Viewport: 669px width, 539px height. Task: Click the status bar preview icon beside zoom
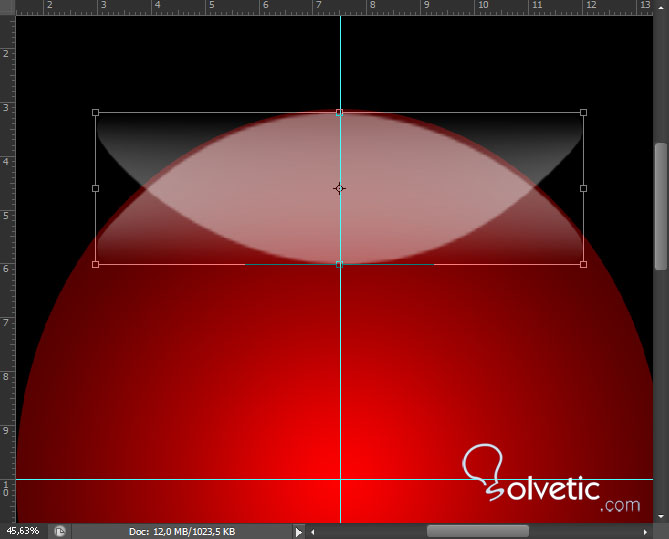click(x=60, y=531)
